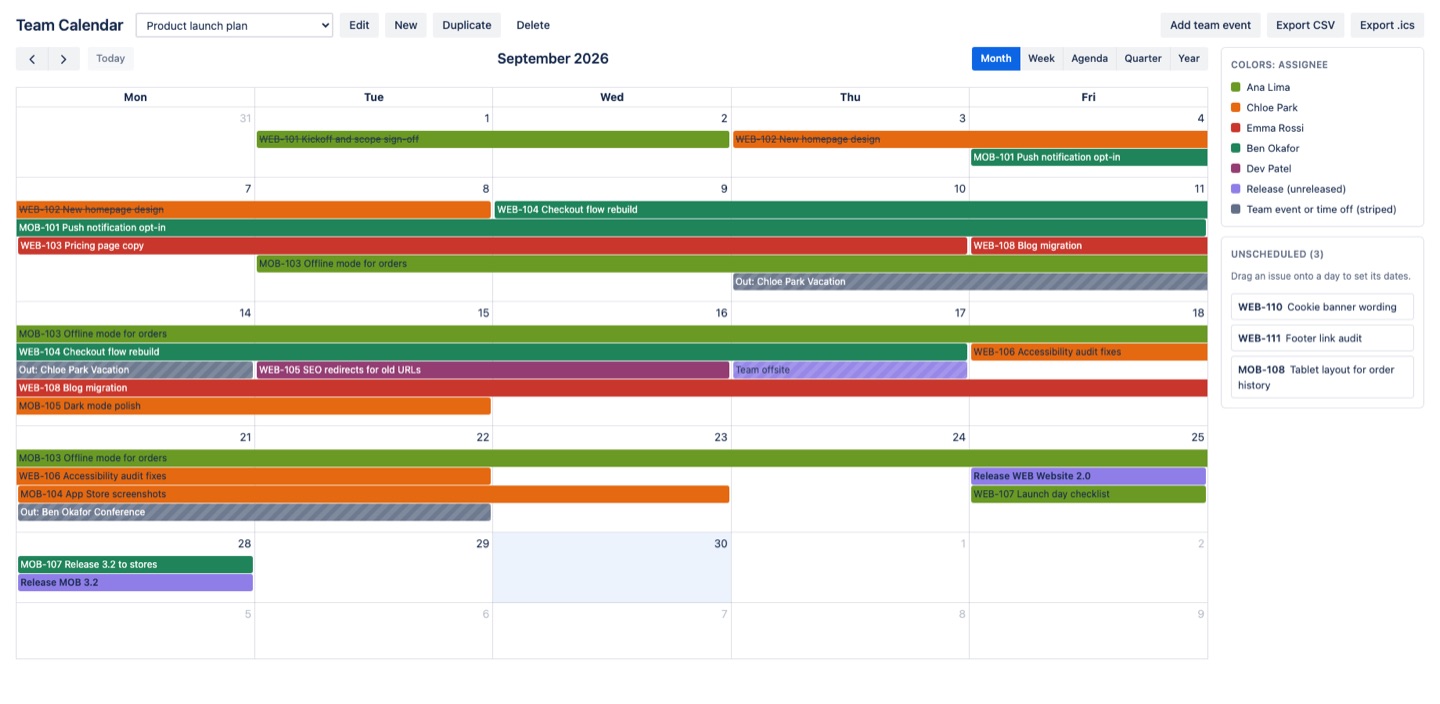
Task: Jump to Today
Action: (111, 59)
